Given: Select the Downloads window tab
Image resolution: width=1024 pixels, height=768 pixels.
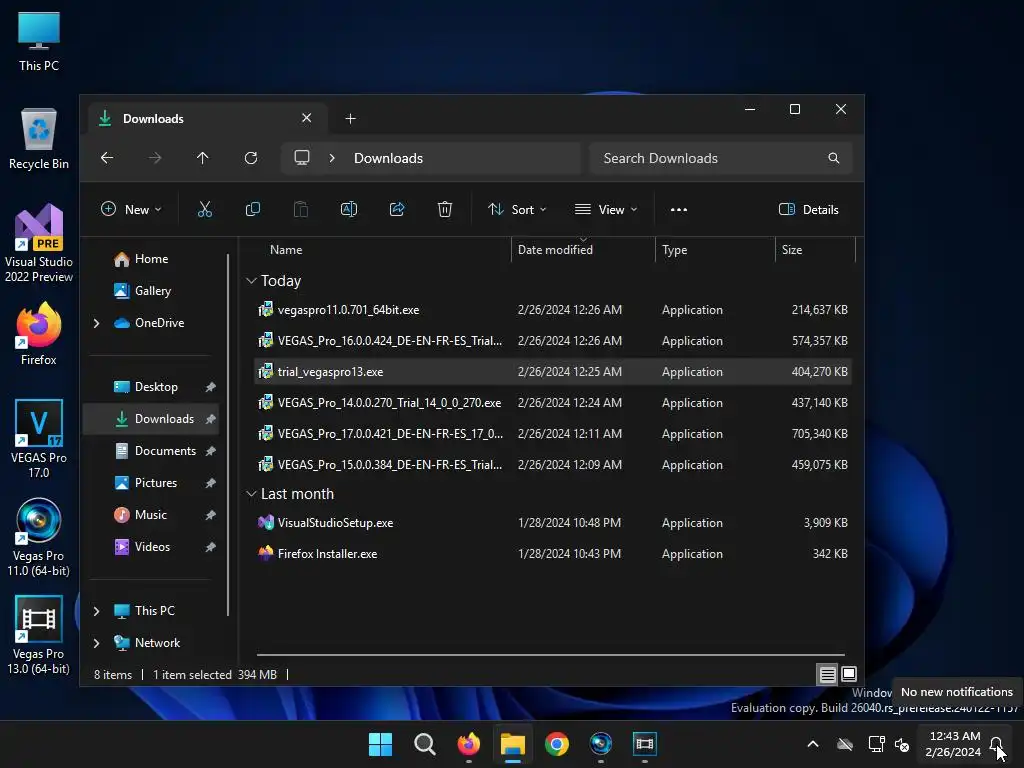Looking at the screenshot, I should coord(206,119).
